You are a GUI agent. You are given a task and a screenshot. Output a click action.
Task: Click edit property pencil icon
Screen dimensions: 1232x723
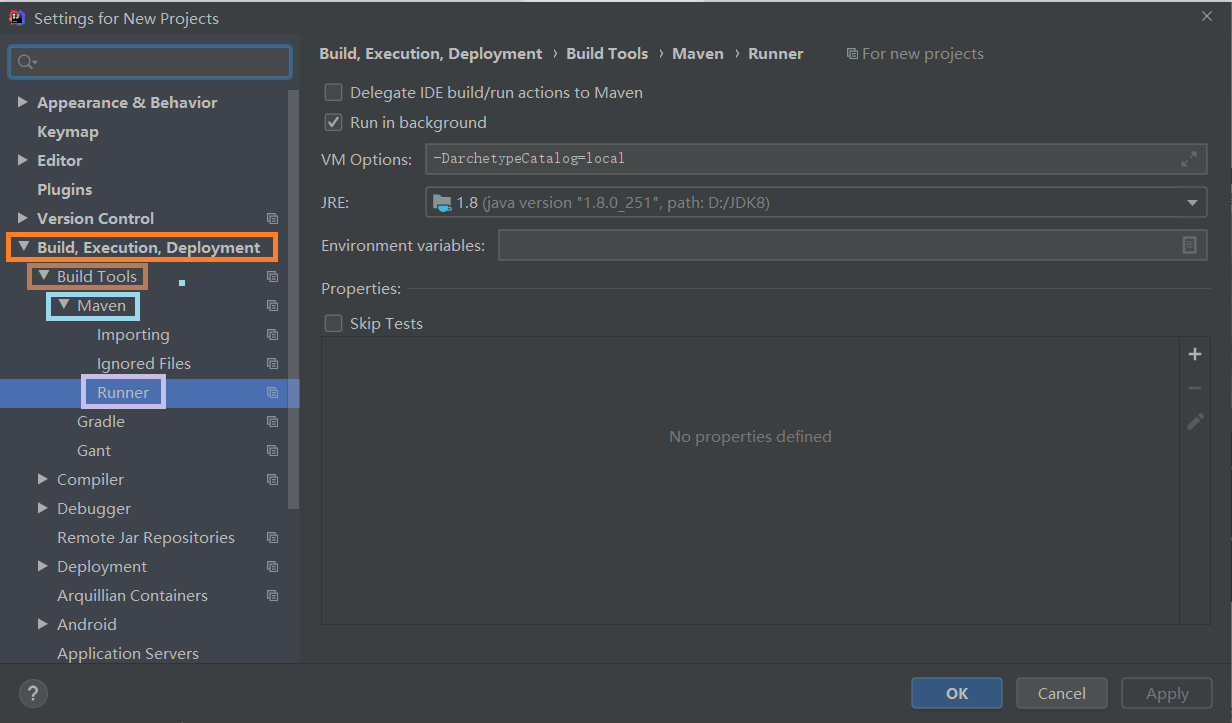coord(1194,422)
